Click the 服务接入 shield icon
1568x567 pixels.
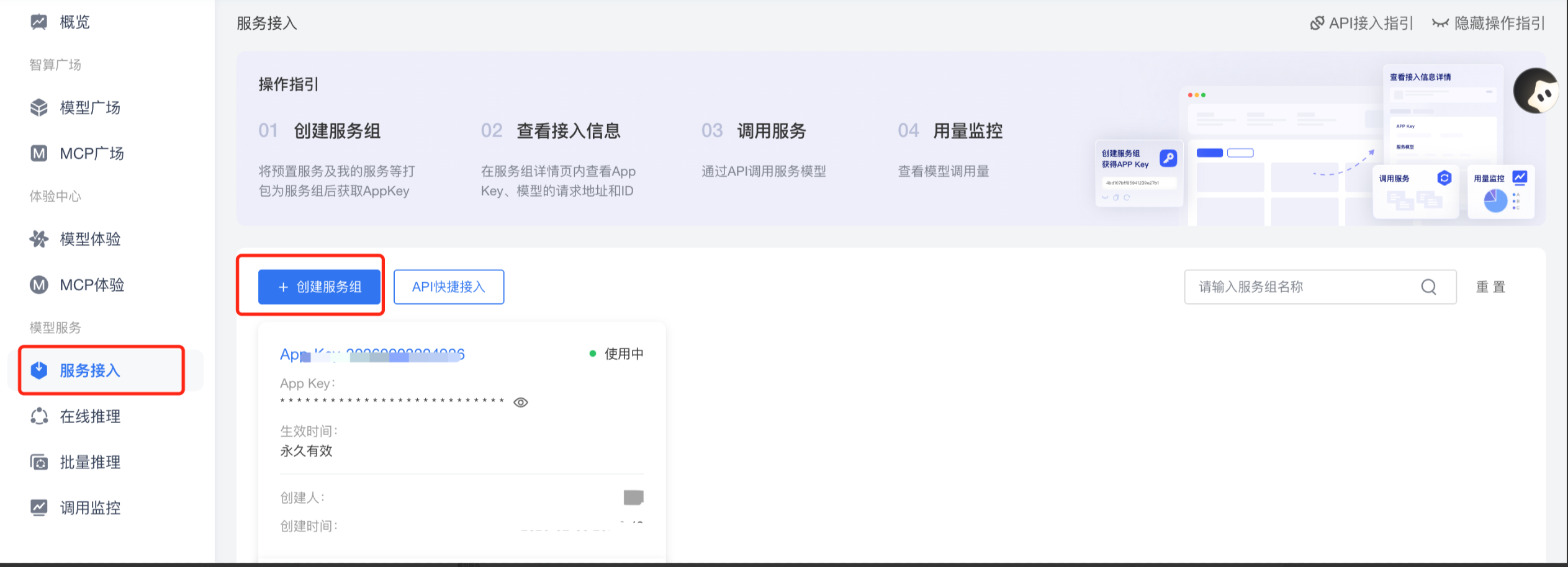pos(38,370)
